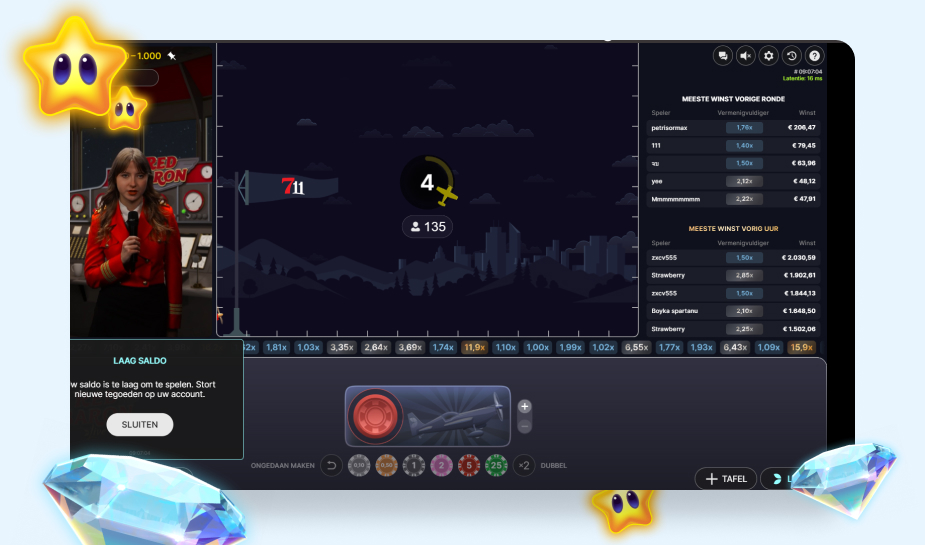Click the € 63,96 win amount
The height and width of the screenshot is (545, 925).
(x=803, y=163)
